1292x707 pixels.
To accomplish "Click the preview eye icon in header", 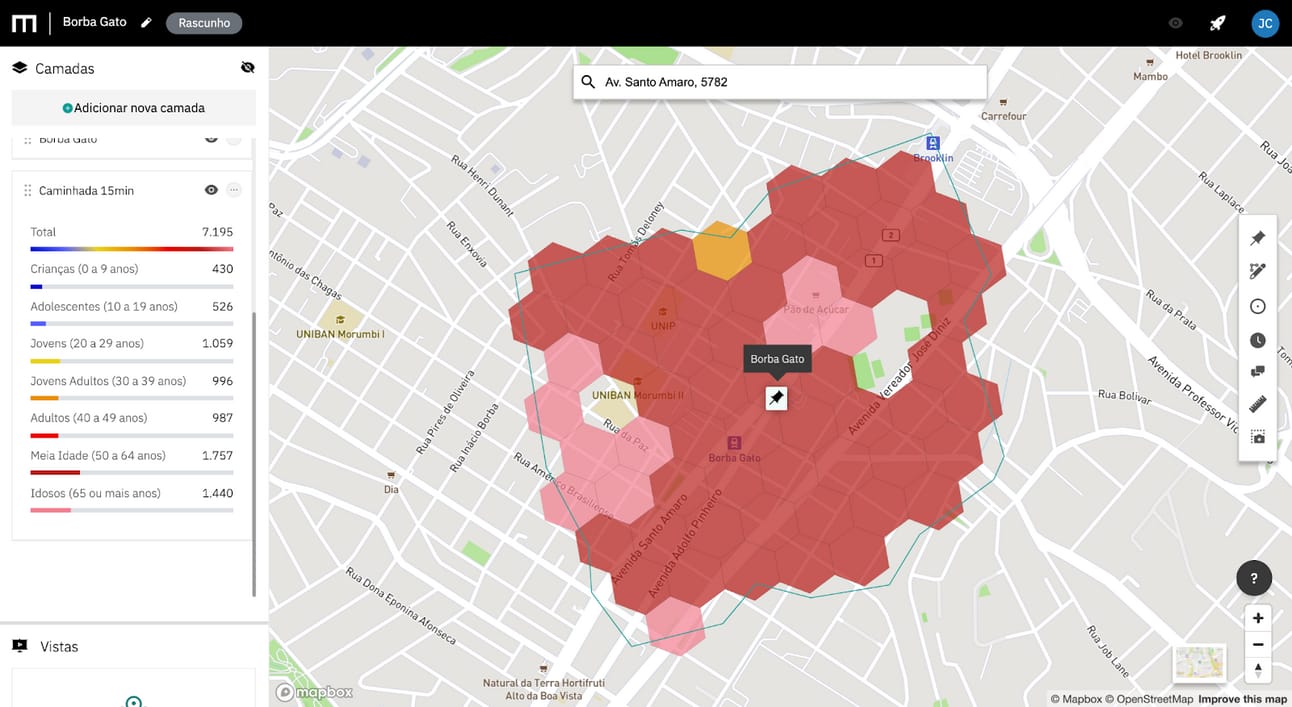I will 1176,23.
